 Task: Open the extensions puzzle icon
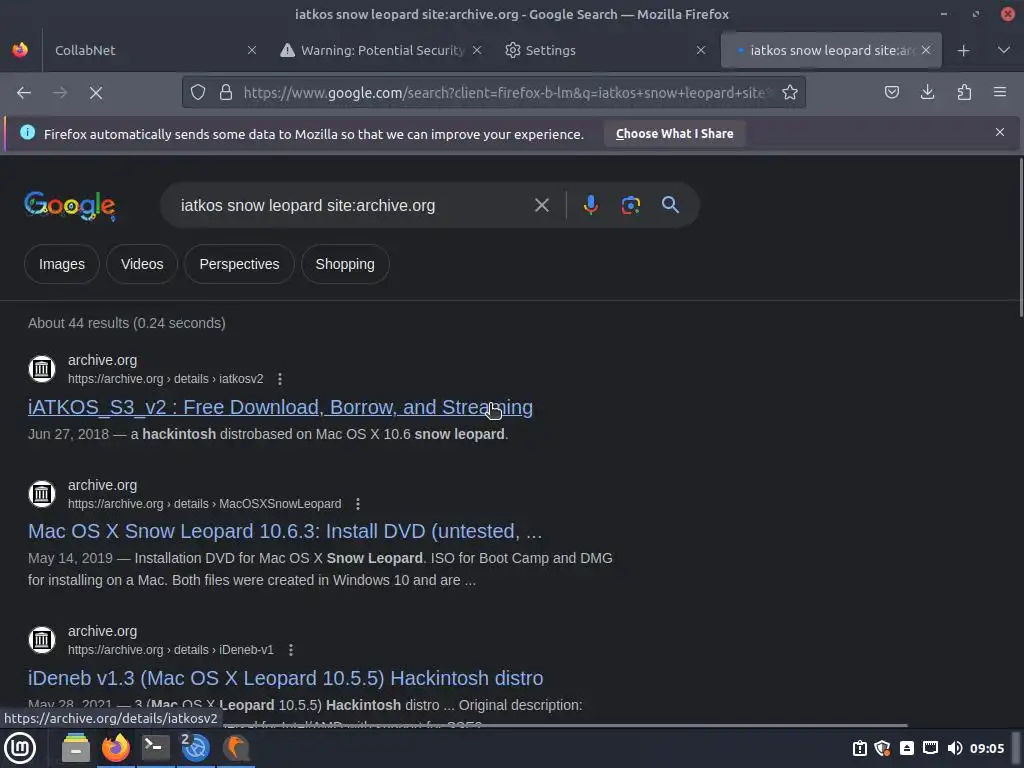pyautogui.click(x=964, y=92)
